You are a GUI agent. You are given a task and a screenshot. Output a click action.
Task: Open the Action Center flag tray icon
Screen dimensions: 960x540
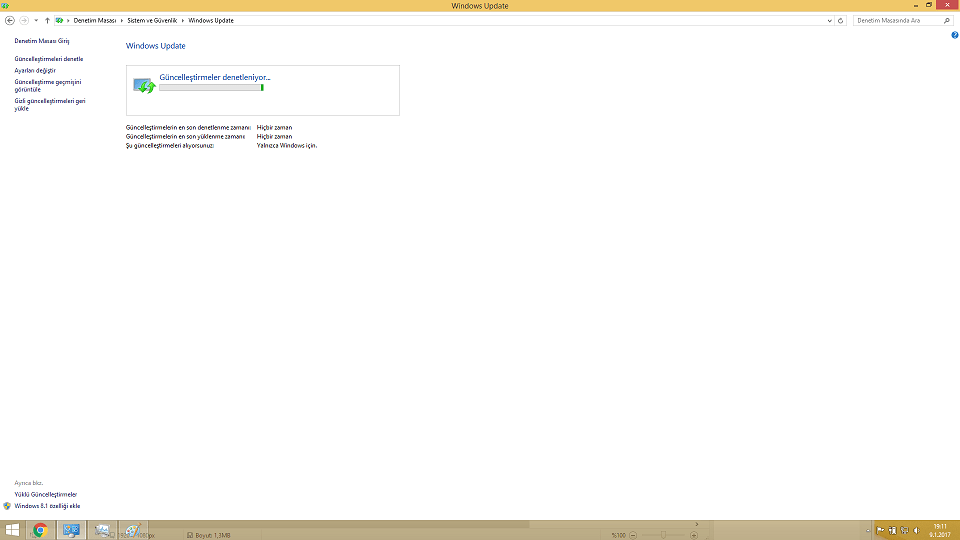point(880,531)
